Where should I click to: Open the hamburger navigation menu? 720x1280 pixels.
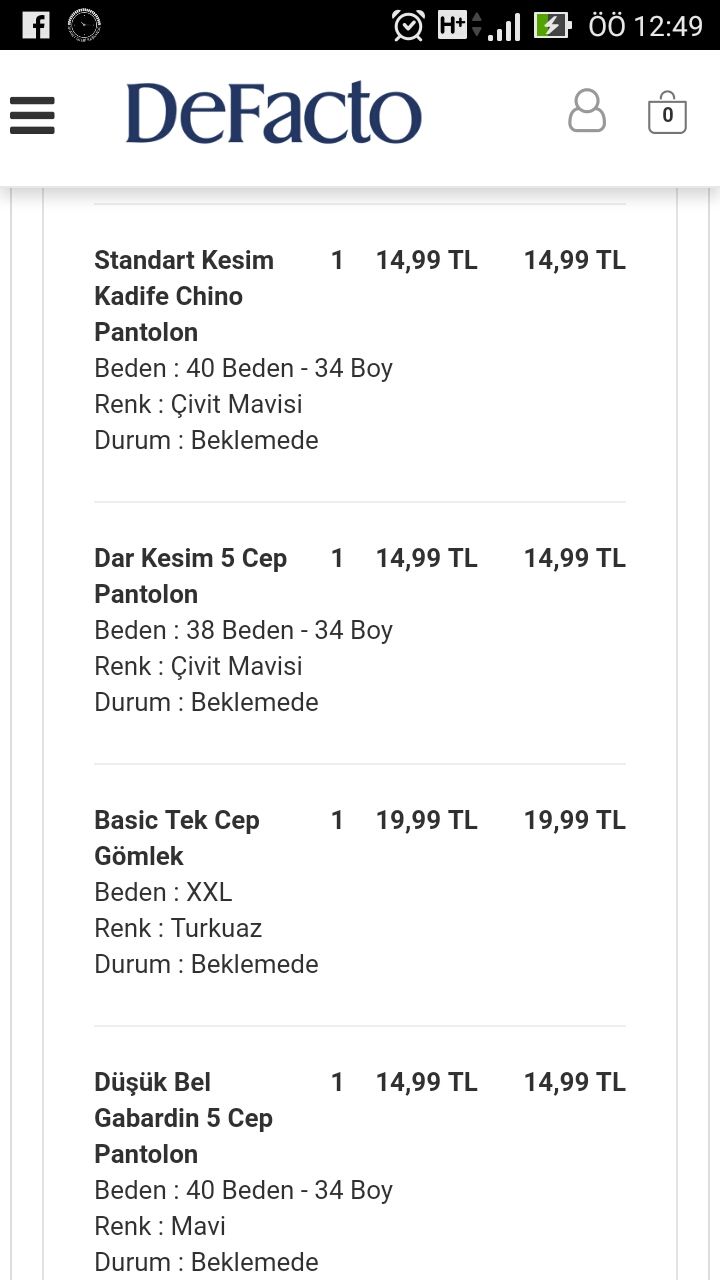32,115
